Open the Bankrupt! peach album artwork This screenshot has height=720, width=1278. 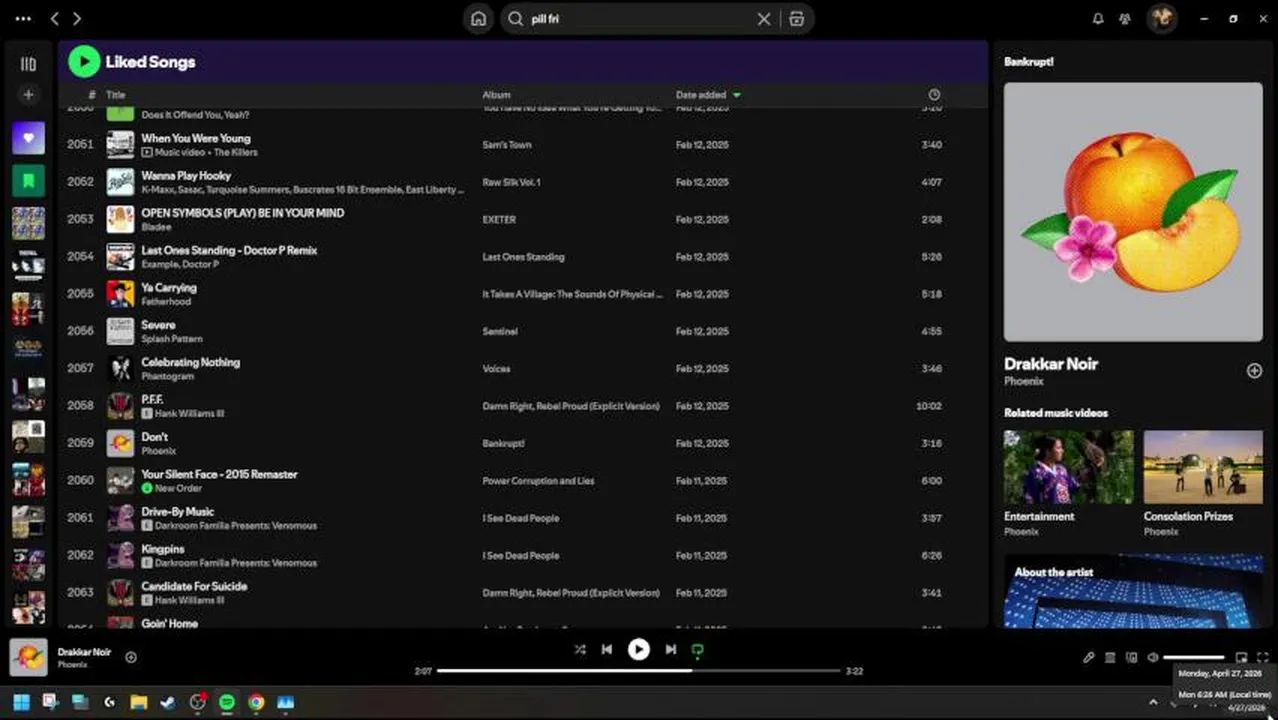coord(1133,212)
